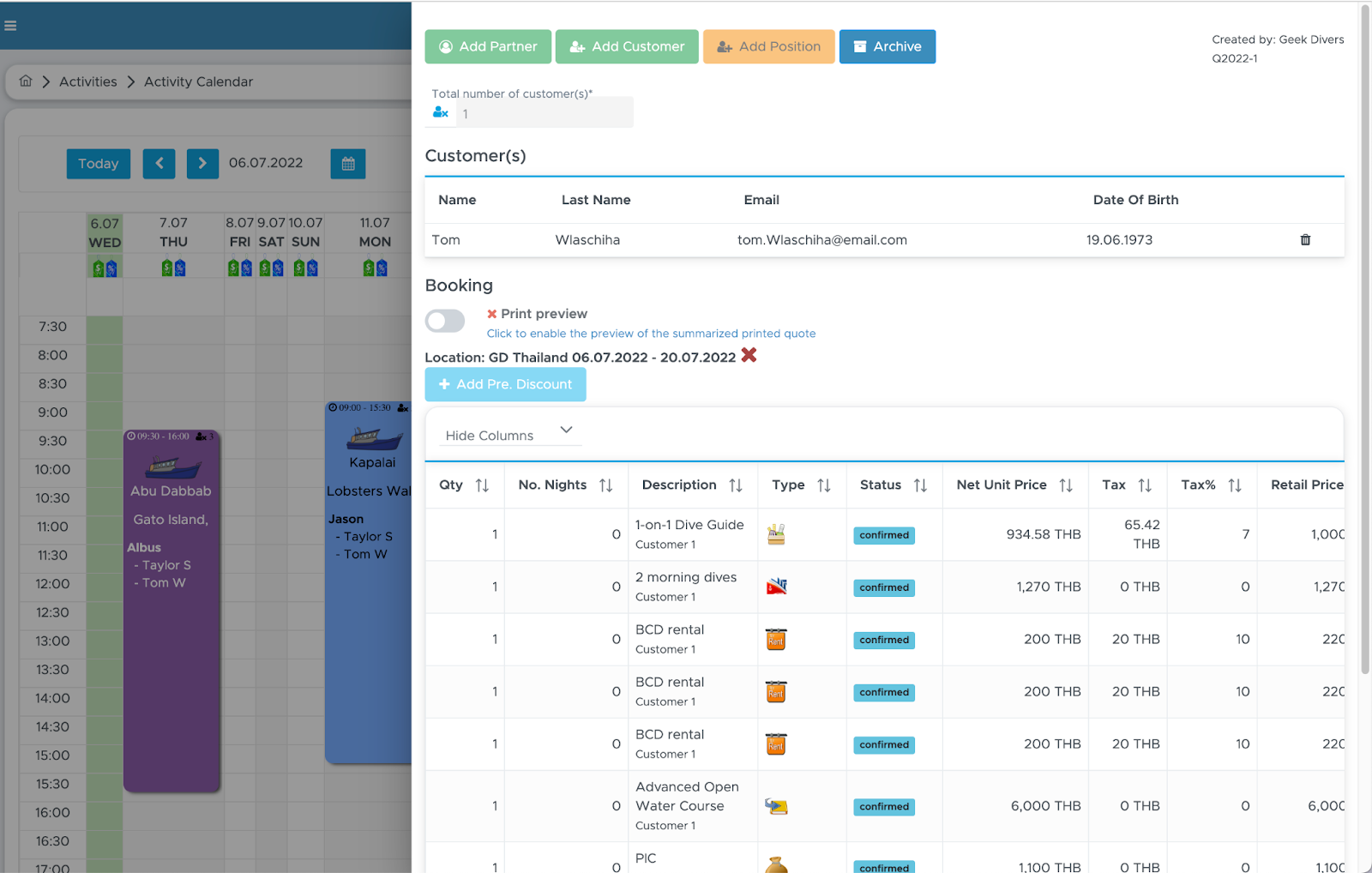Click Add Pre. Discount button
Viewport: 1372px width, 873px height.
(505, 384)
